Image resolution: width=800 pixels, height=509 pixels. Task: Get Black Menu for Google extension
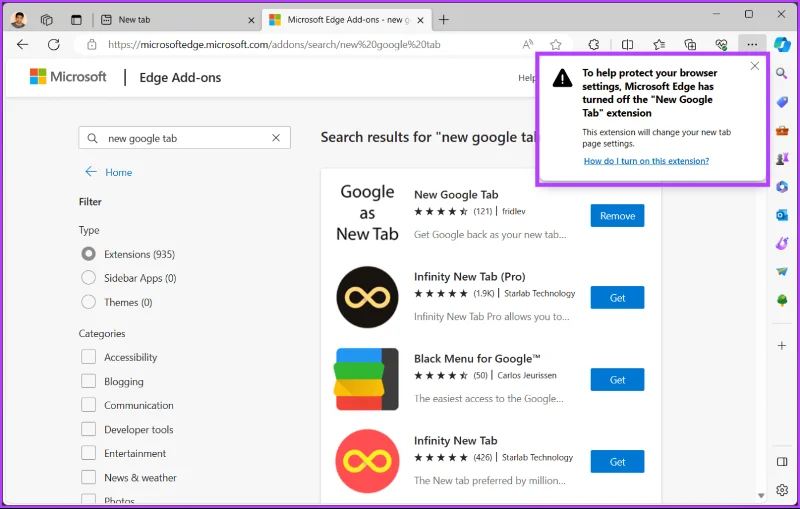[617, 380]
